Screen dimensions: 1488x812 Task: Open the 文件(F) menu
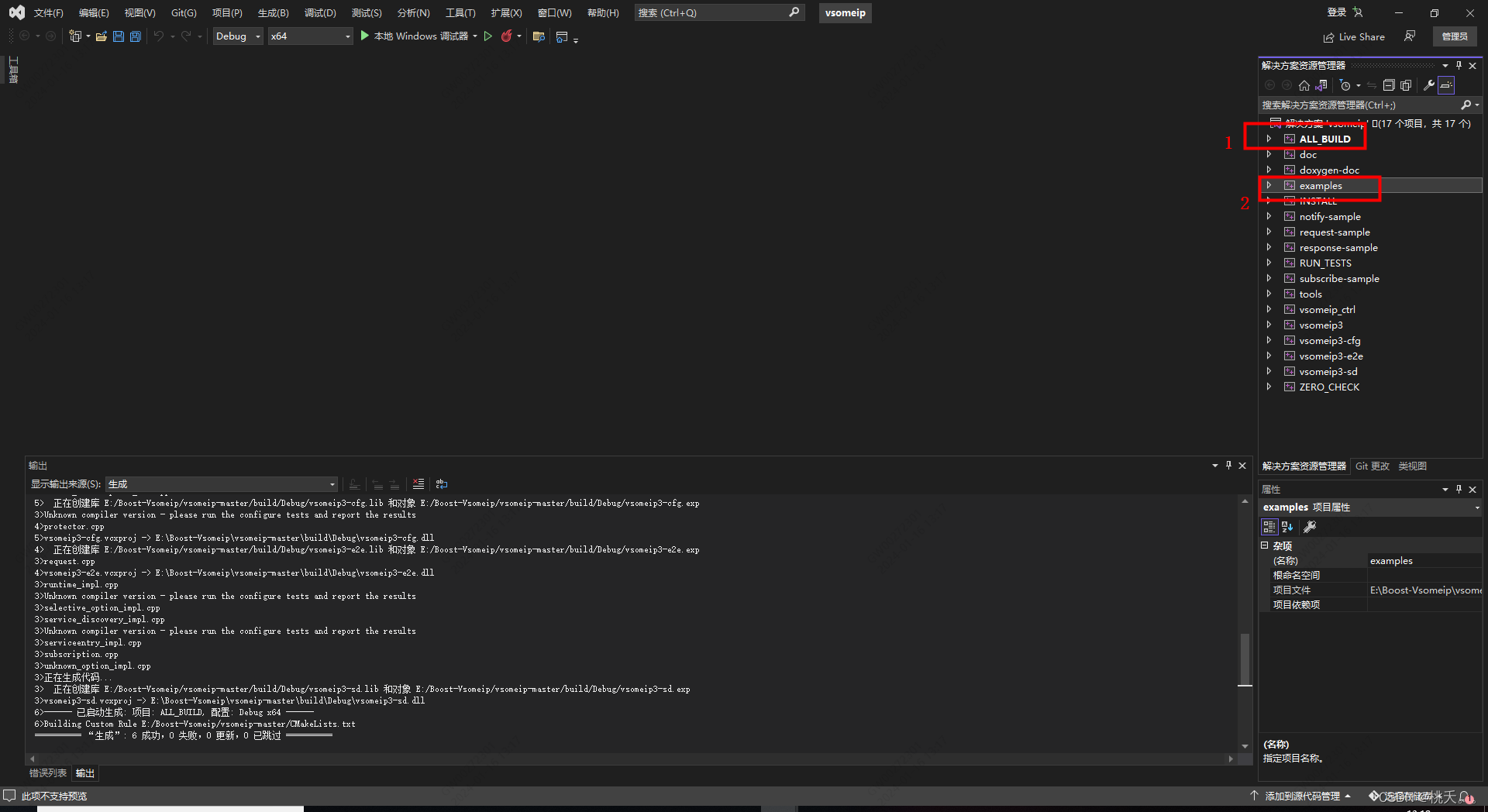pos(48,12)
